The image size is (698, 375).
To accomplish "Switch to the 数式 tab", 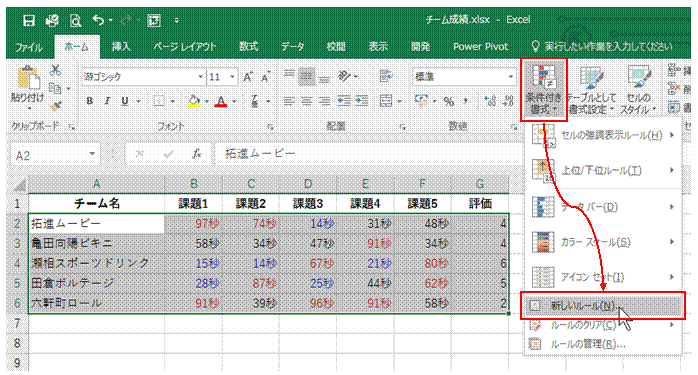I will (248, 46).
